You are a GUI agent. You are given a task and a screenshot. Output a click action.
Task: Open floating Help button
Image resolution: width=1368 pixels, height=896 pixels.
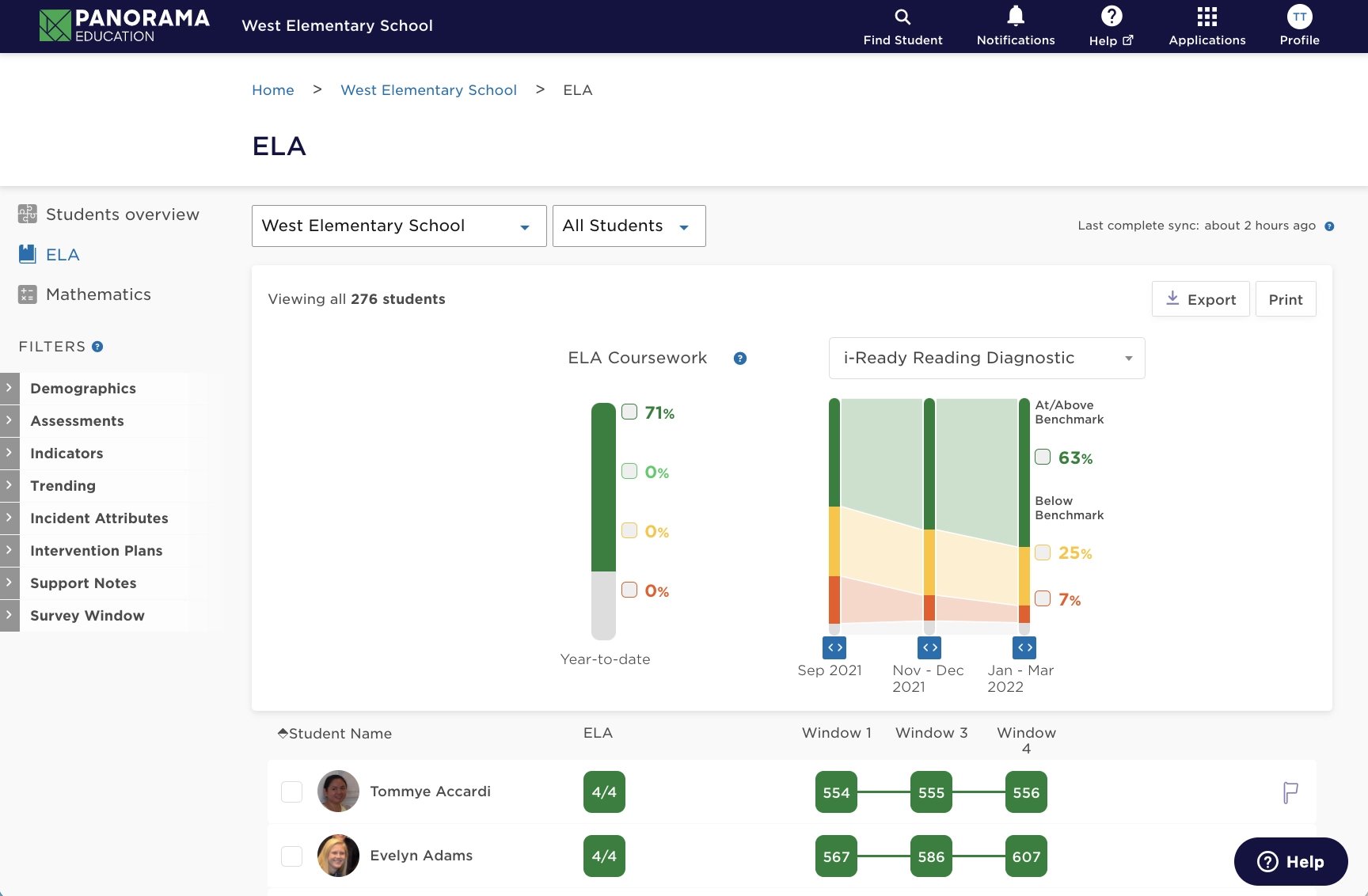(x=1290, y=861)
